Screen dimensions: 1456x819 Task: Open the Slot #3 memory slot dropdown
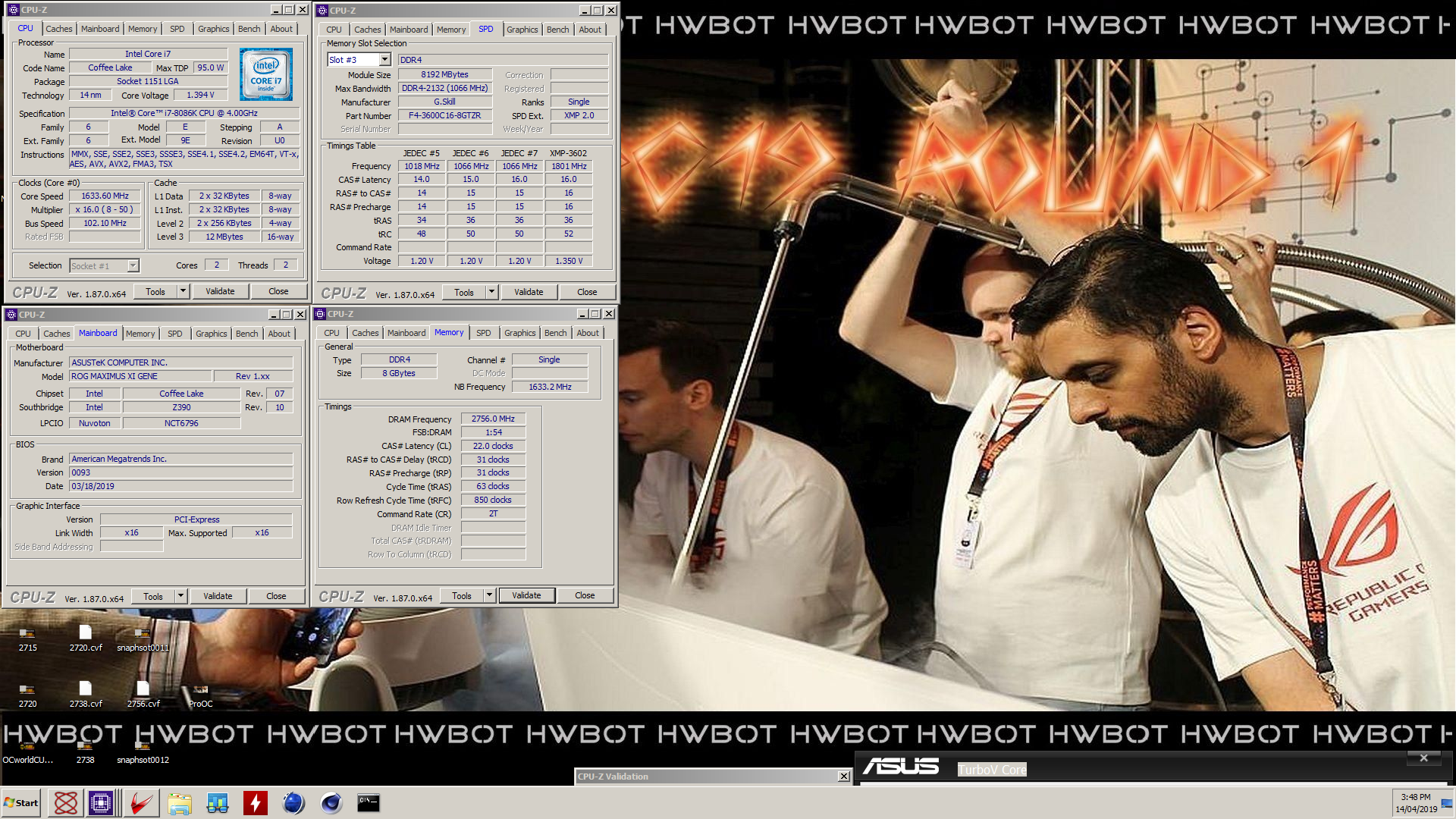point(384,59)
